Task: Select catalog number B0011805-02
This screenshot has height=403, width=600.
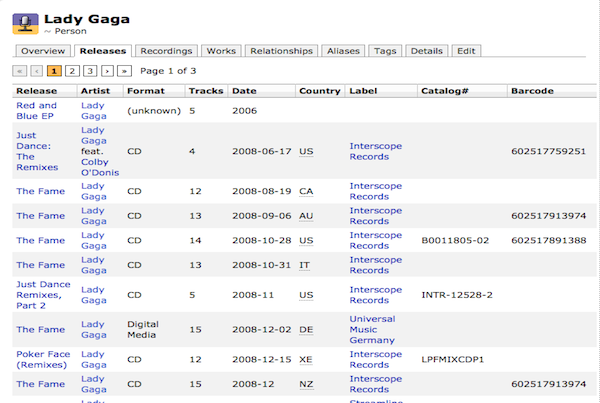Action: coord(455,240)
